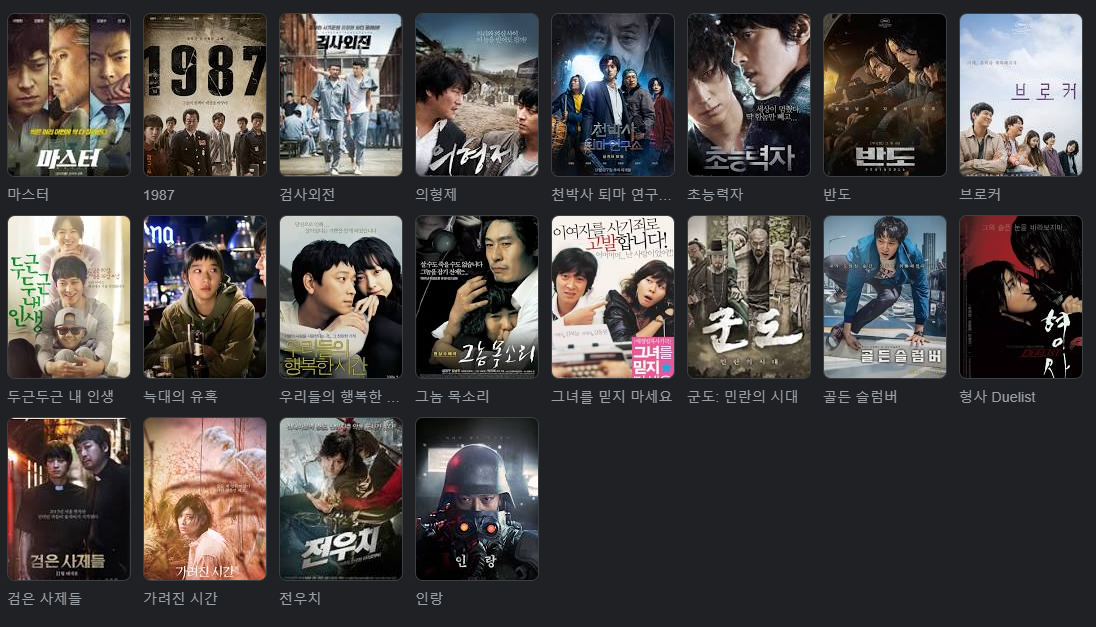Open the 검사외전 poster thumbnail
Viewport: 1096px width, 627px height.
coord(341,95)
